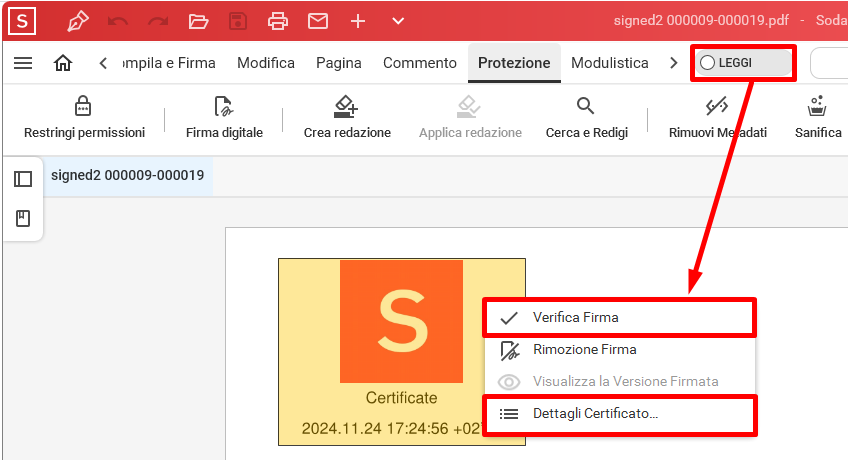Open the Cerca e Redigi tool

tap(587, 117)
